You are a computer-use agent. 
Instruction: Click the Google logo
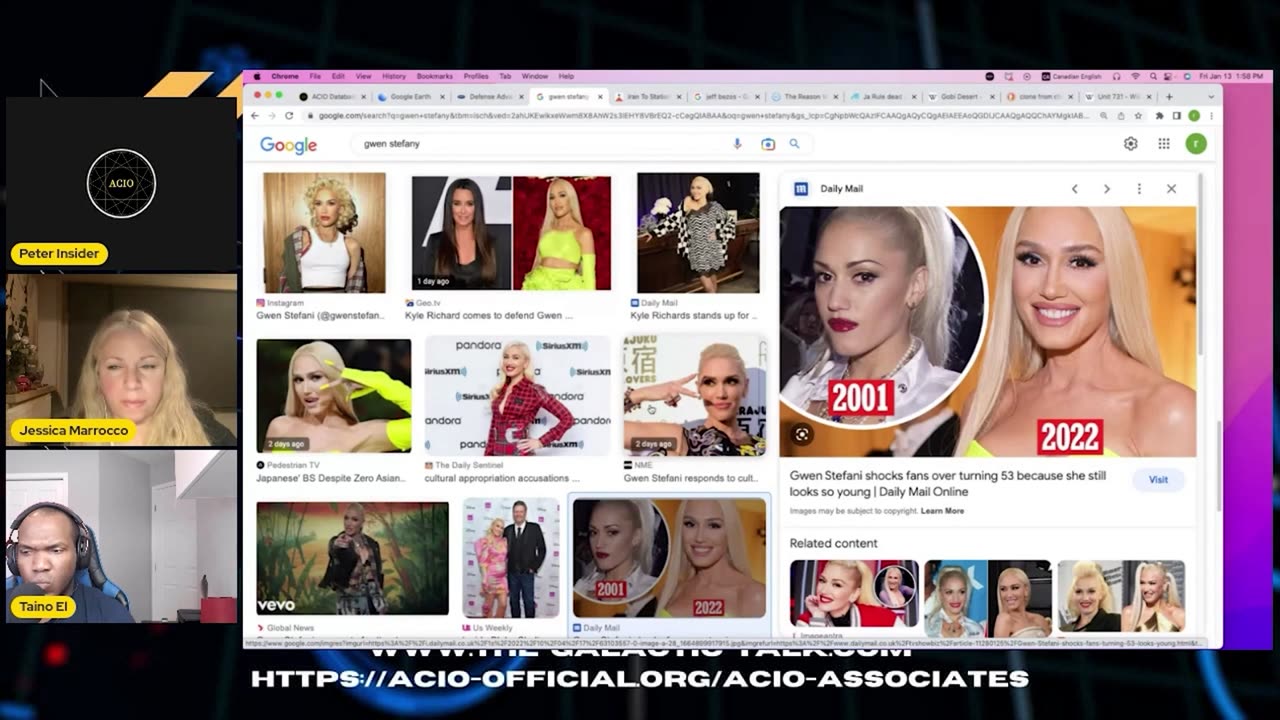(288, 145)
